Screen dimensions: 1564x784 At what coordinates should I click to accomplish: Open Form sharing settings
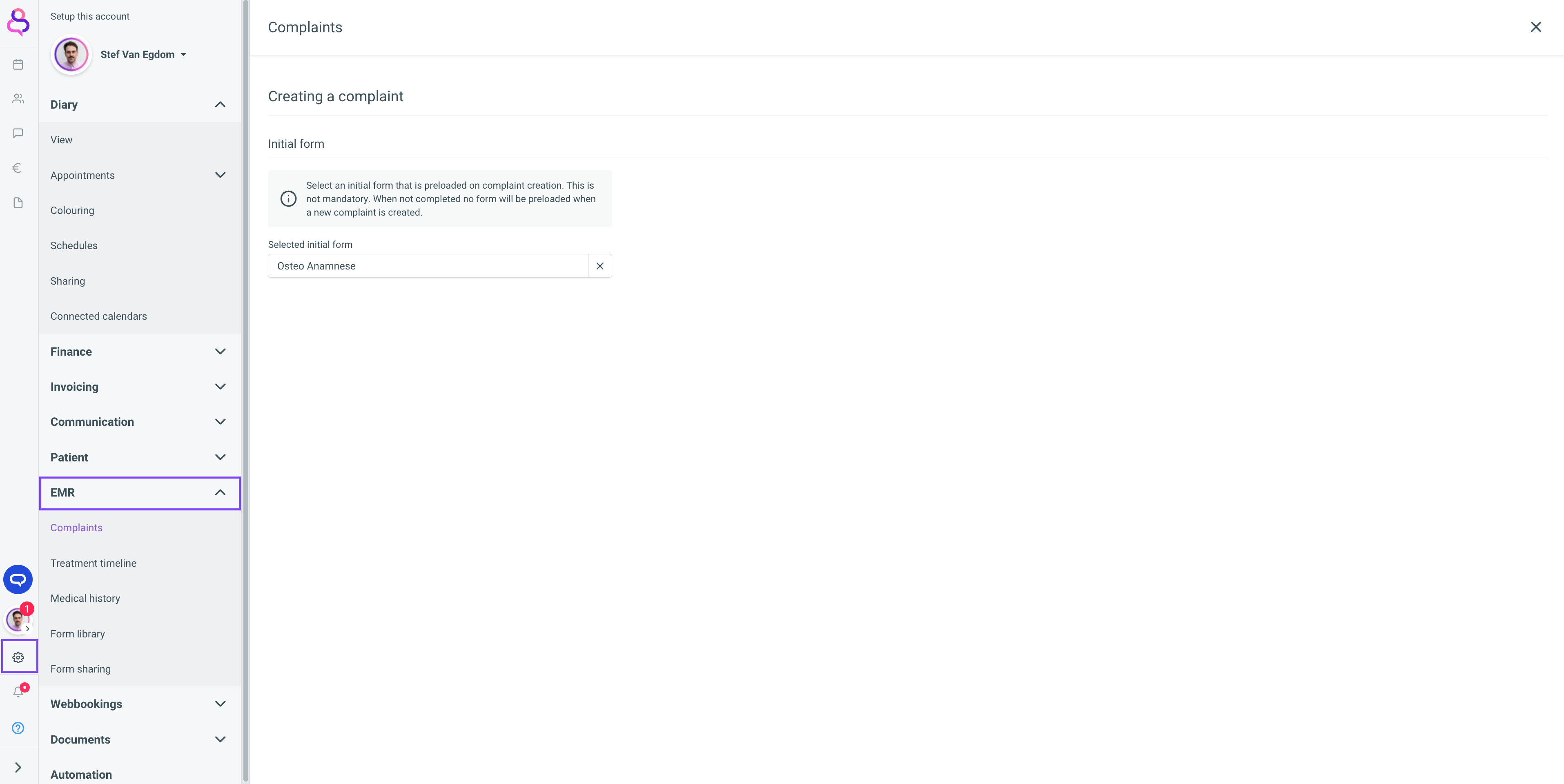tap(140, 668)
